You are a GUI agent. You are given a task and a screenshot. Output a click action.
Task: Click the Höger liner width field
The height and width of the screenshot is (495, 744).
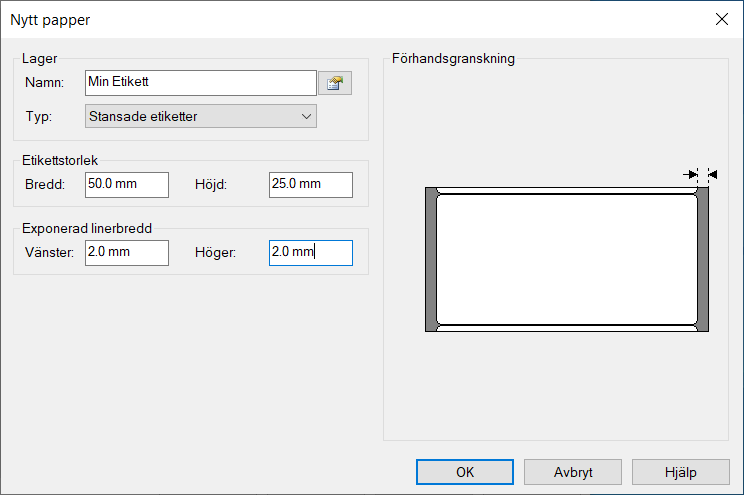[310, 253]
